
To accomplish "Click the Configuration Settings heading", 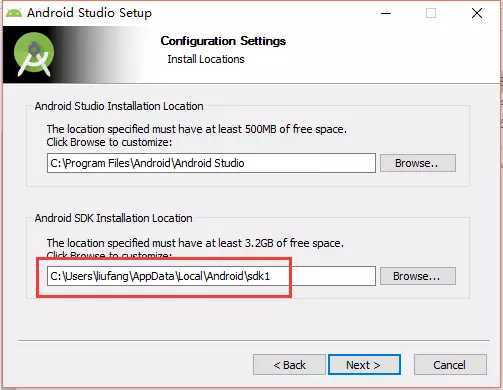I will click(223, 41).
